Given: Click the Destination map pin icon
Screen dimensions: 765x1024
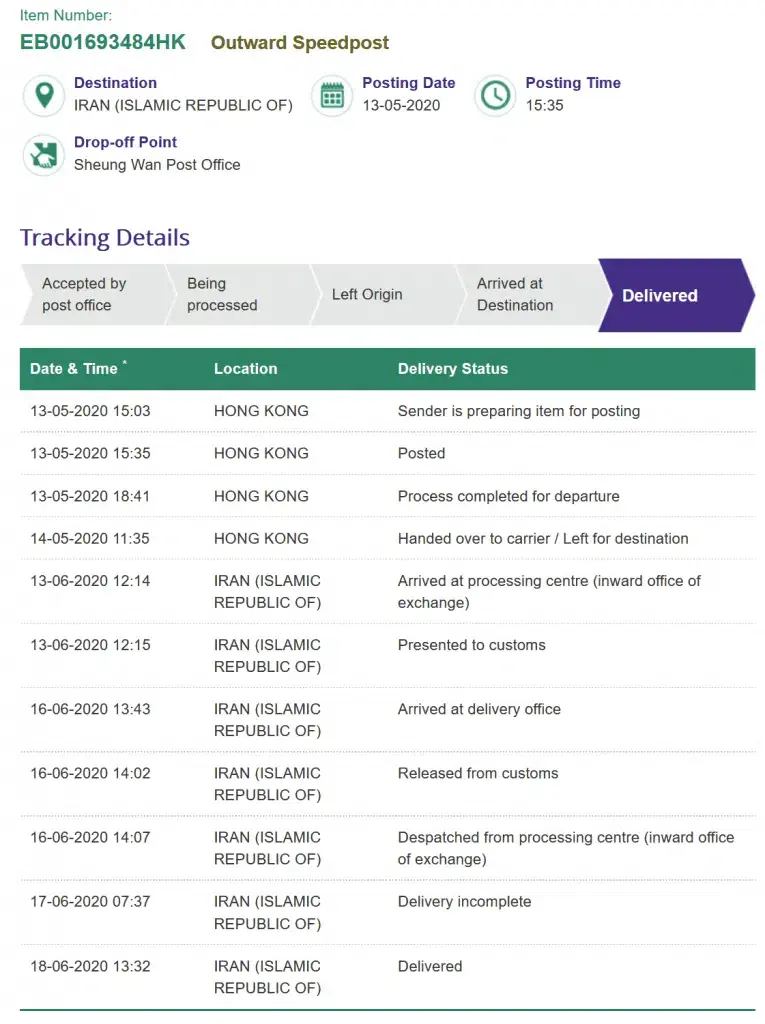Looking at the screenshot, I should coord(44,95).
